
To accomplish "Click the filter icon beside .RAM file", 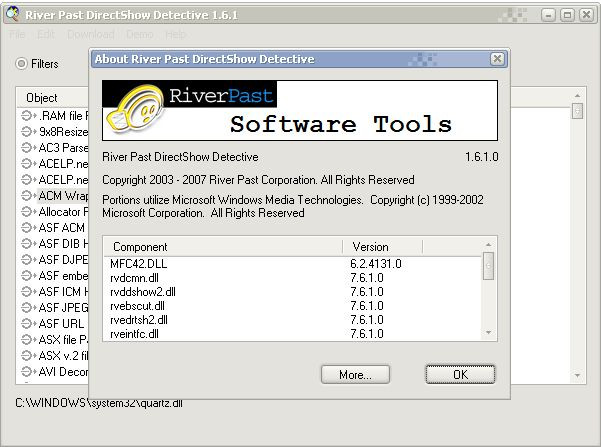I will [28, 115].
